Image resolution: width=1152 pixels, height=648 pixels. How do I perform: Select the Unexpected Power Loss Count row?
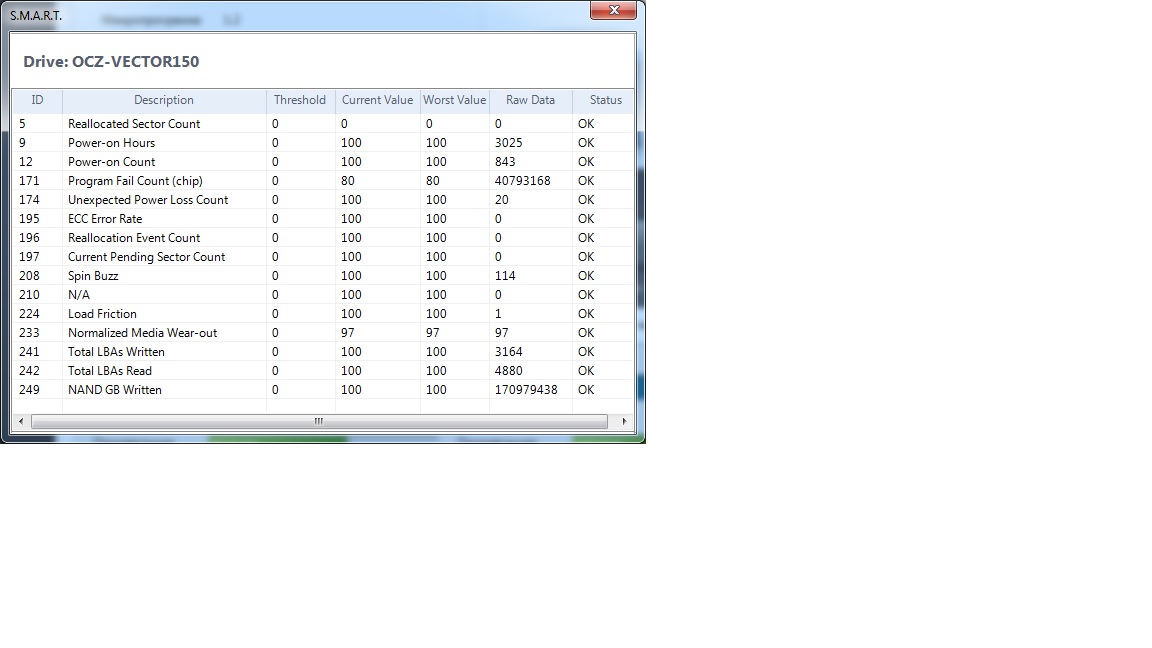pos(323,200)
